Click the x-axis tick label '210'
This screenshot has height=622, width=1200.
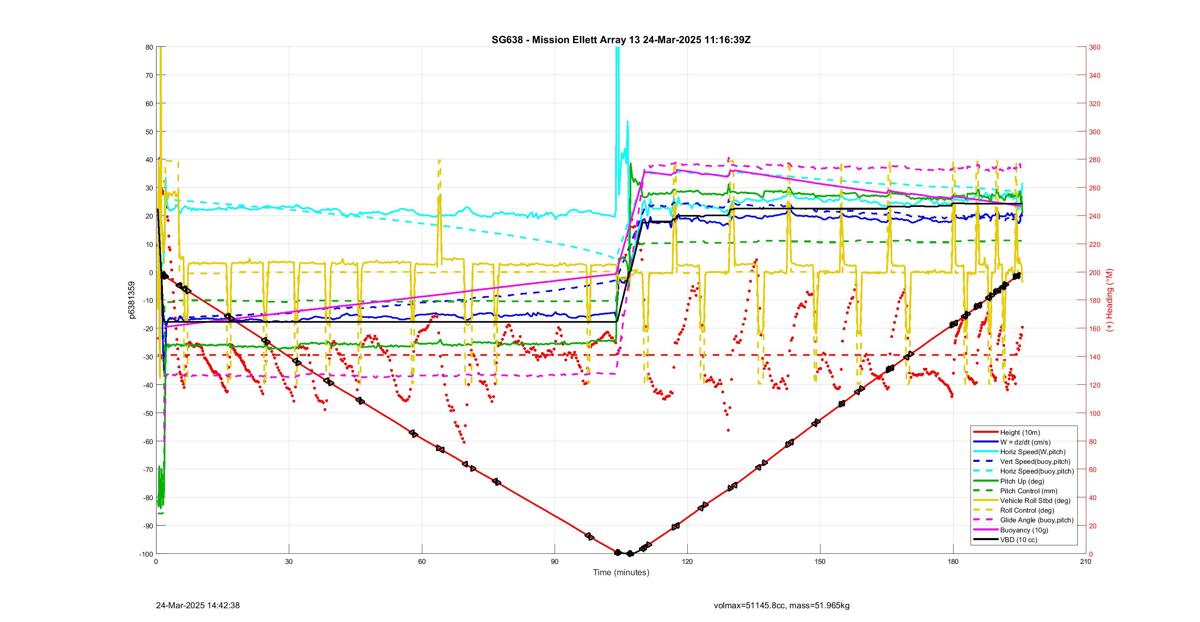point(1085,562)
